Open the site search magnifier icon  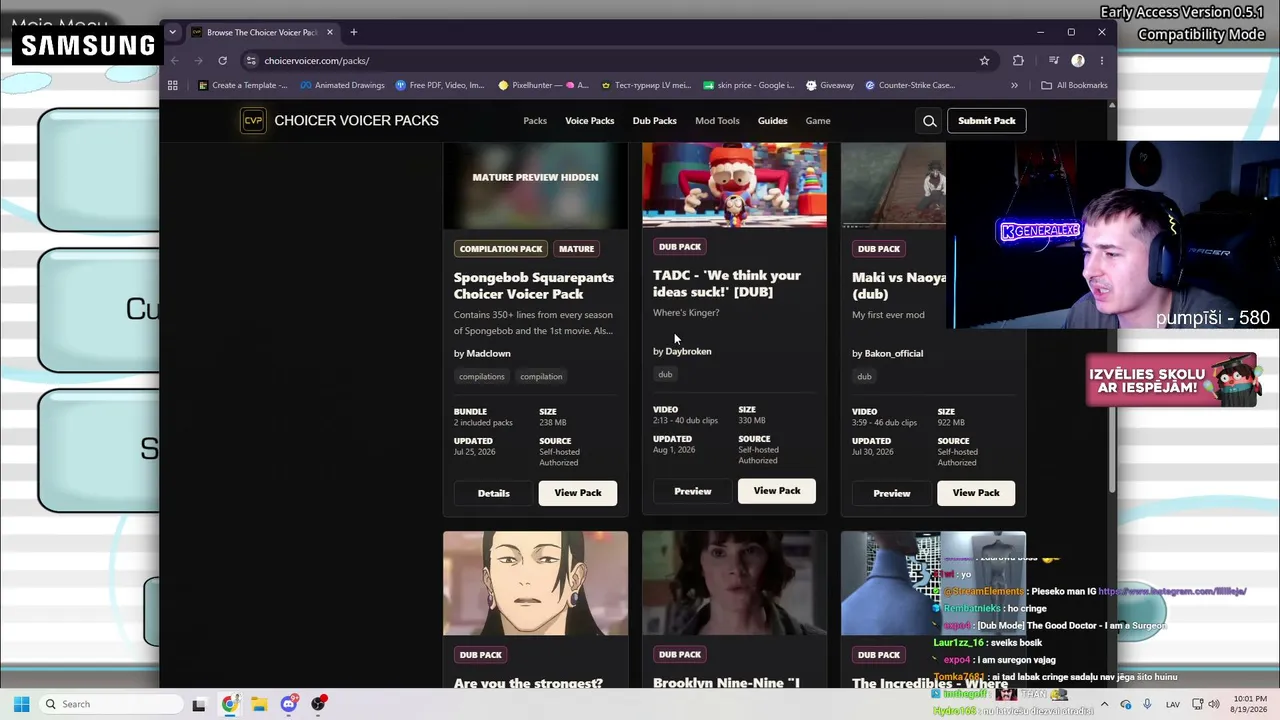(930, 121)
